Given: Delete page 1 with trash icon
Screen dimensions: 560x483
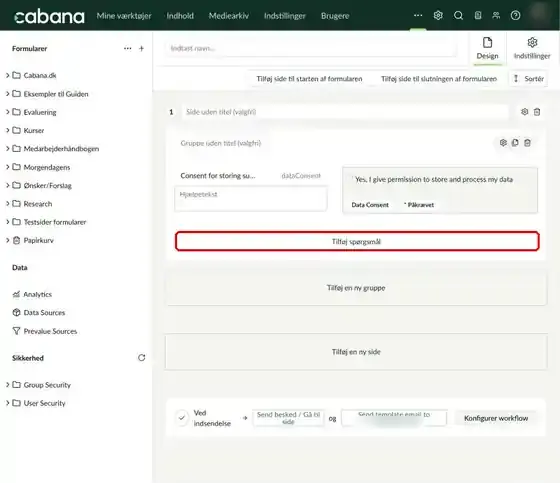Looking at the screenshot, I should pos(537,112).
